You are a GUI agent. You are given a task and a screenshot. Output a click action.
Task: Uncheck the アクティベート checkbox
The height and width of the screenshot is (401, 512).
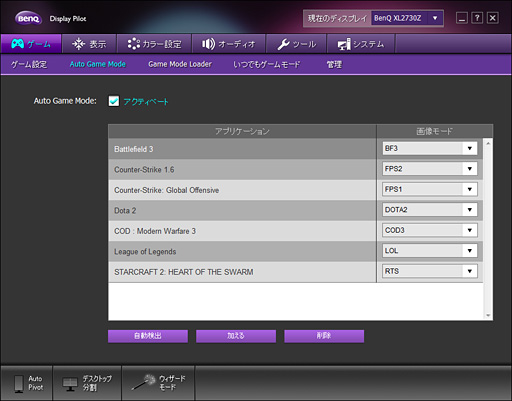click(x=114, y=101)
